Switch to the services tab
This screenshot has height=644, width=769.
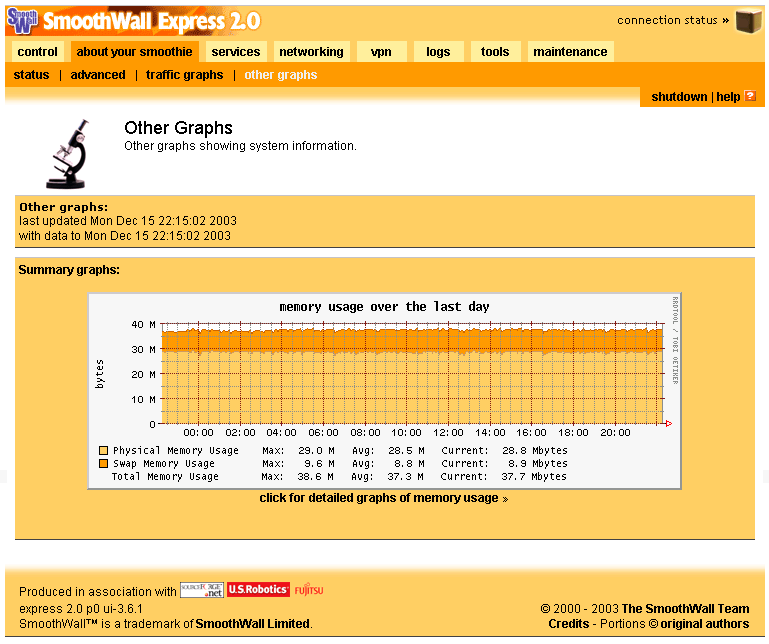point(236,52)
